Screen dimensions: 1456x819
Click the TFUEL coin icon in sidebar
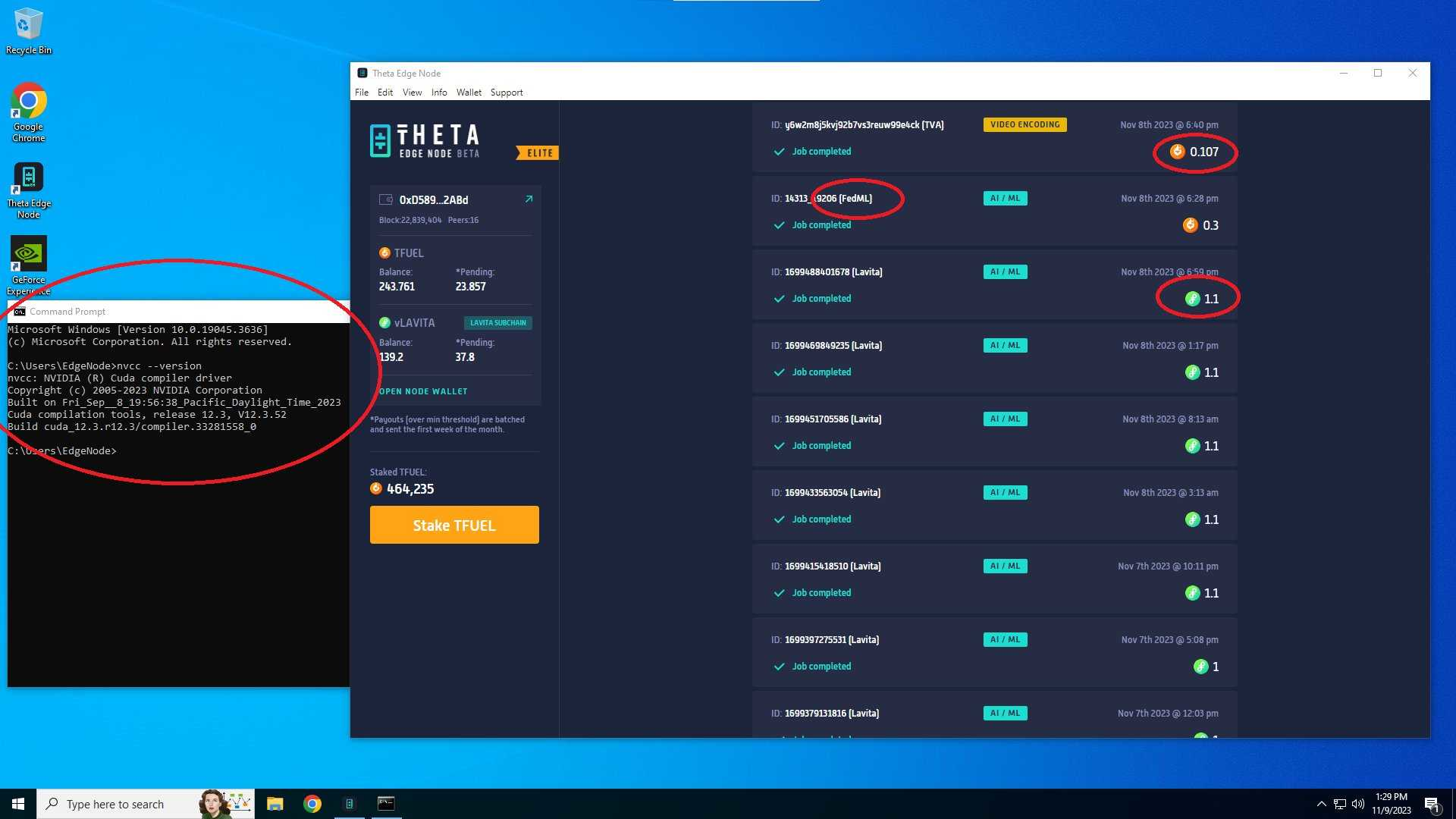(x=384, y=253)
